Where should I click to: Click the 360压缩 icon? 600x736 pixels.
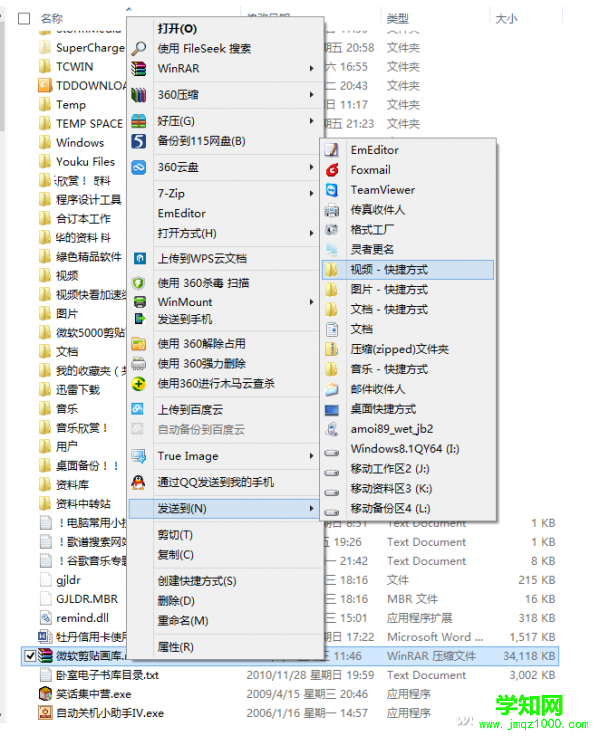(x=139, y=95)
